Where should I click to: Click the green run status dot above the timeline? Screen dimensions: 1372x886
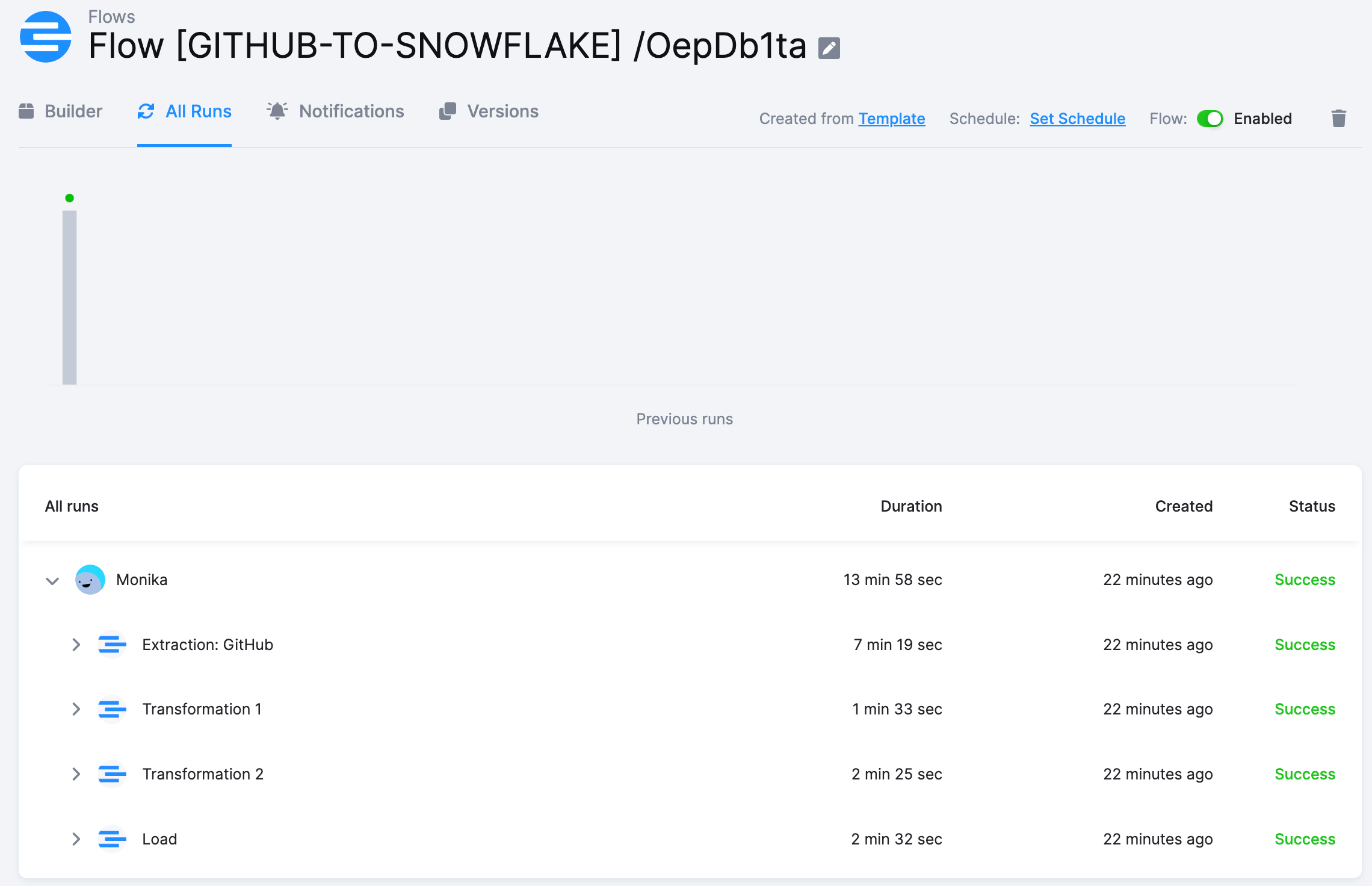tap(69, 197)
